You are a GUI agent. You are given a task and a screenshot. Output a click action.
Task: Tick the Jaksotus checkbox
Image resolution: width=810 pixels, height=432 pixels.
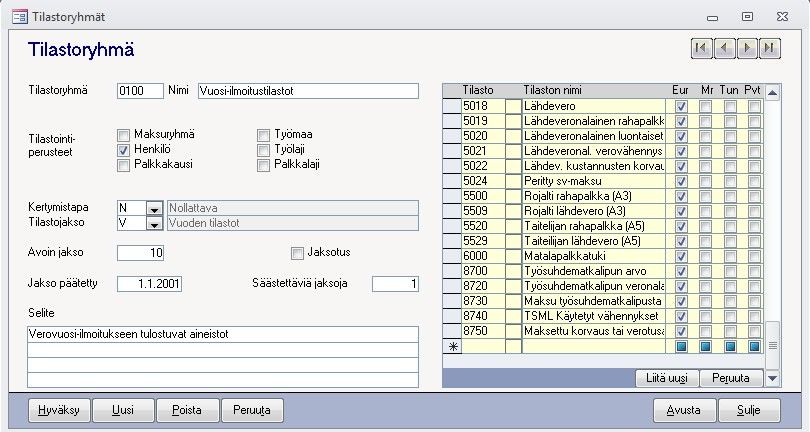pos(297,253)
